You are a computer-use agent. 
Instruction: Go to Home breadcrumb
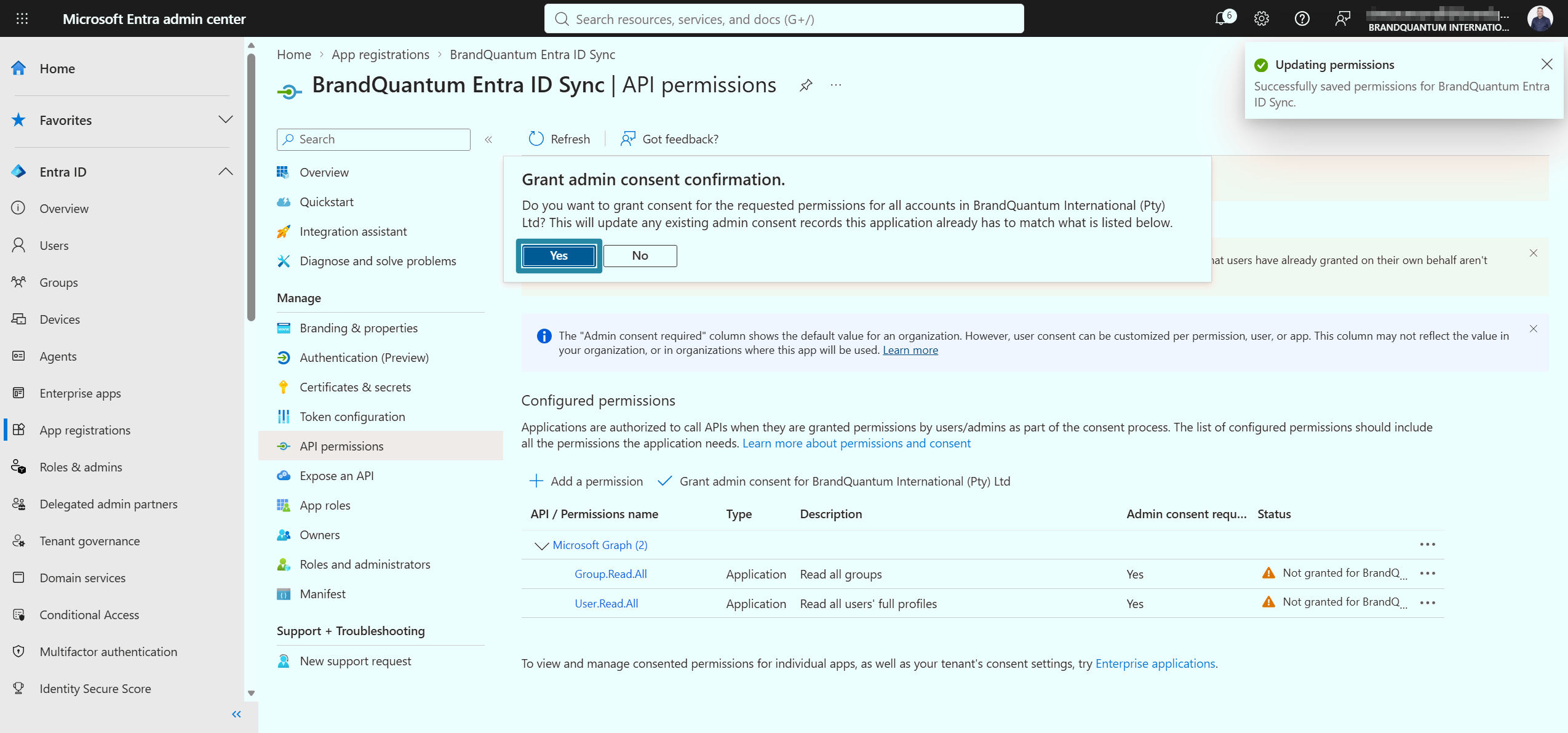click(x=294, y=54)
